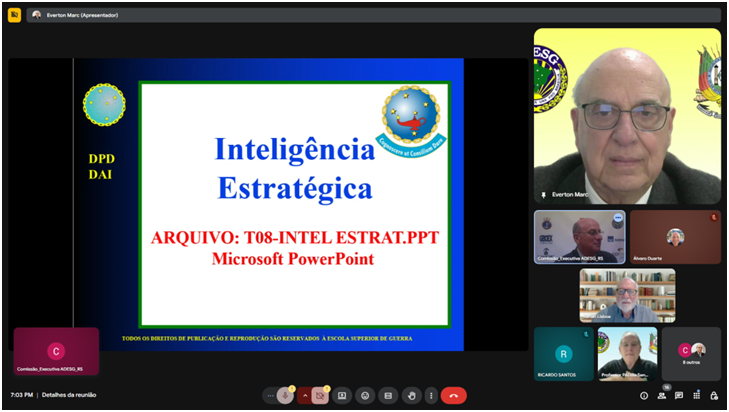Open the 8 outros participants tile
Viewport: 729px width, 412px height.
[x=691, y=354]
